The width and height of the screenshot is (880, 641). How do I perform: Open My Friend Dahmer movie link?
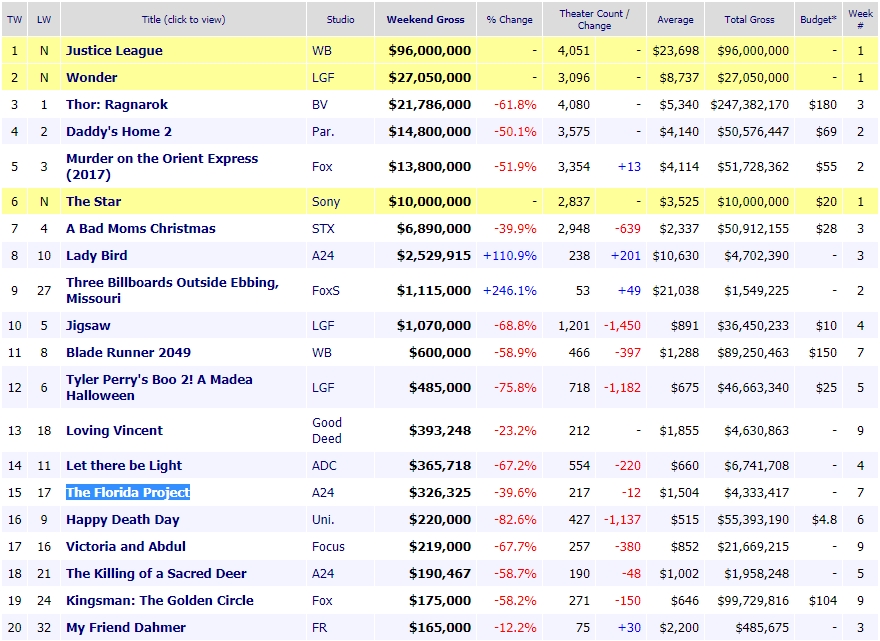tap(126, 627)
